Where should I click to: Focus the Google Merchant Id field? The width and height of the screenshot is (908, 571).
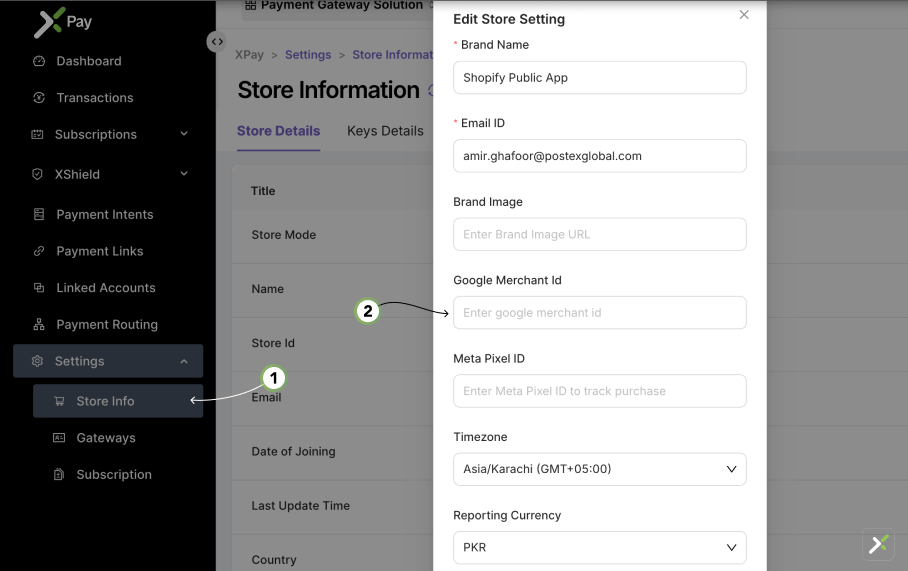tap(599, 313)
